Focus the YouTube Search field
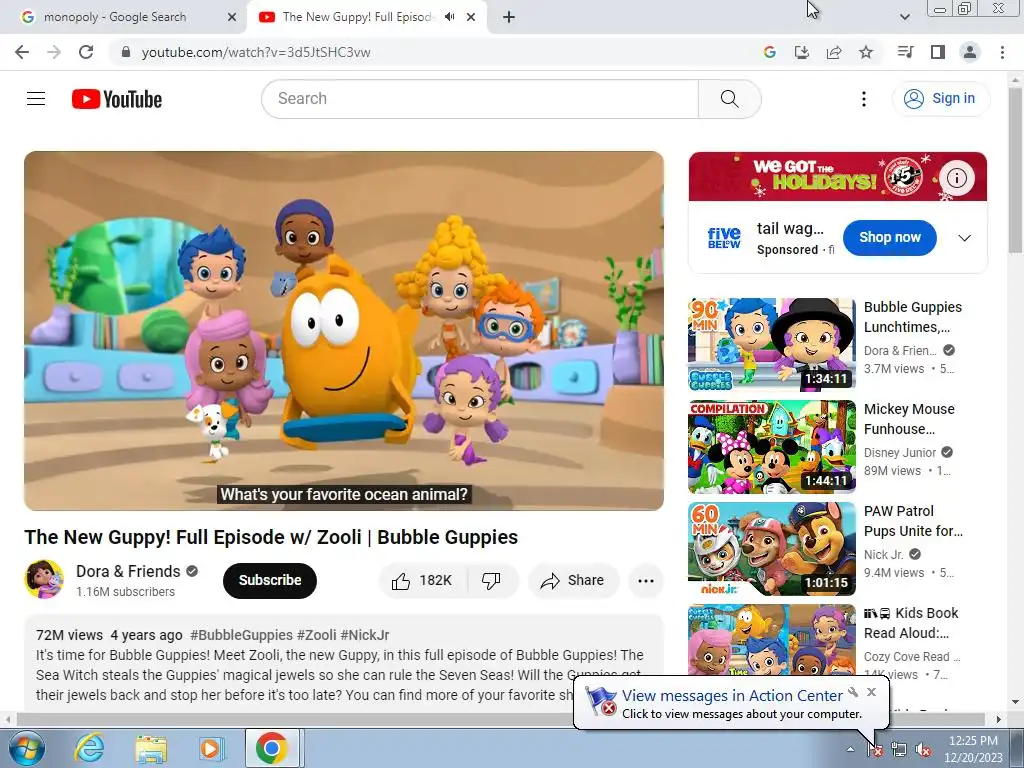The height and width of the screenshot is (768, 1024). tap(480, 99)
